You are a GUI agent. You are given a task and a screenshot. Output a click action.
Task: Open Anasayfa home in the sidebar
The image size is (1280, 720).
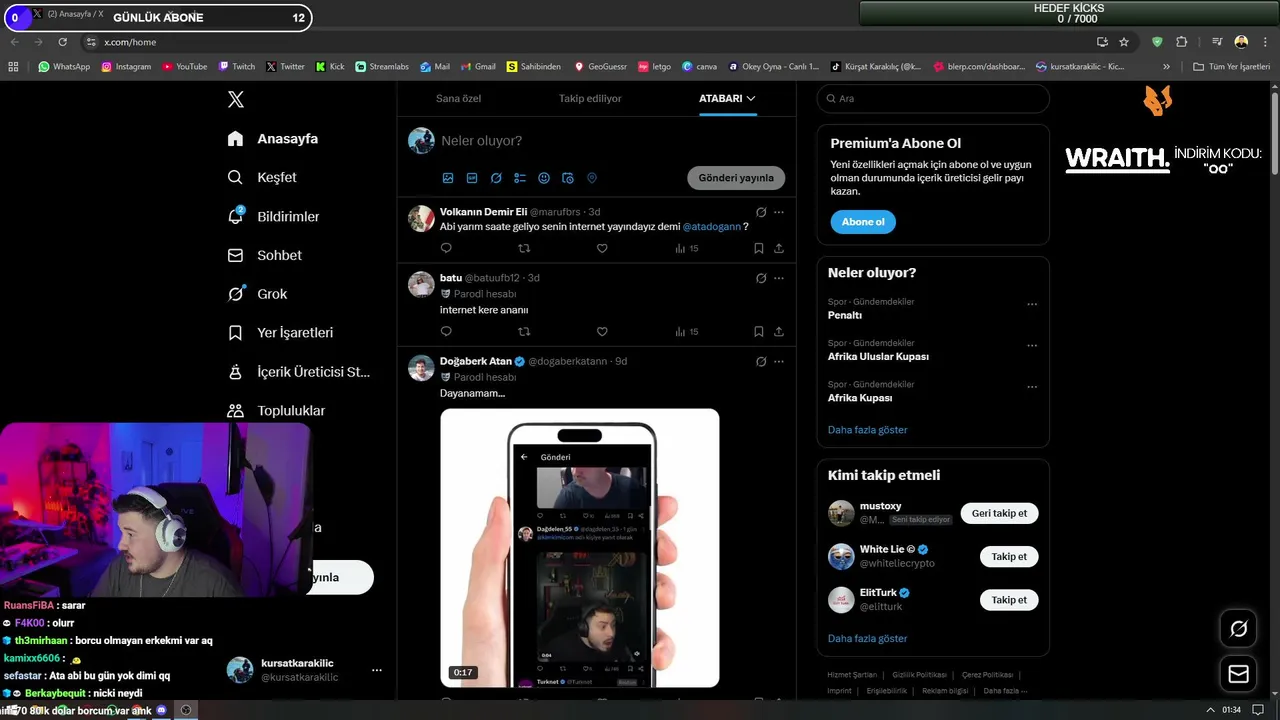point(273,138)
